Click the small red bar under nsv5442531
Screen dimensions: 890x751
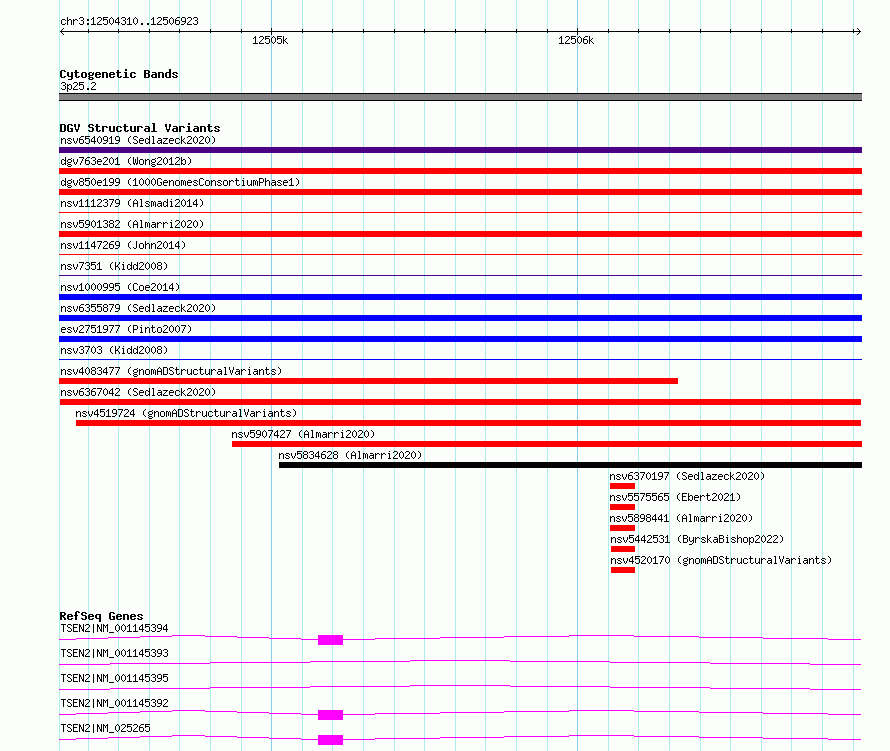click(x=623, y=549)
